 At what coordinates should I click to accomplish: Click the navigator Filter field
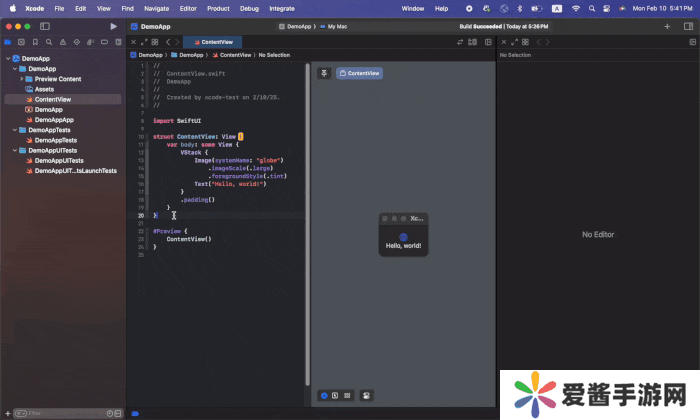coord(60,413)
